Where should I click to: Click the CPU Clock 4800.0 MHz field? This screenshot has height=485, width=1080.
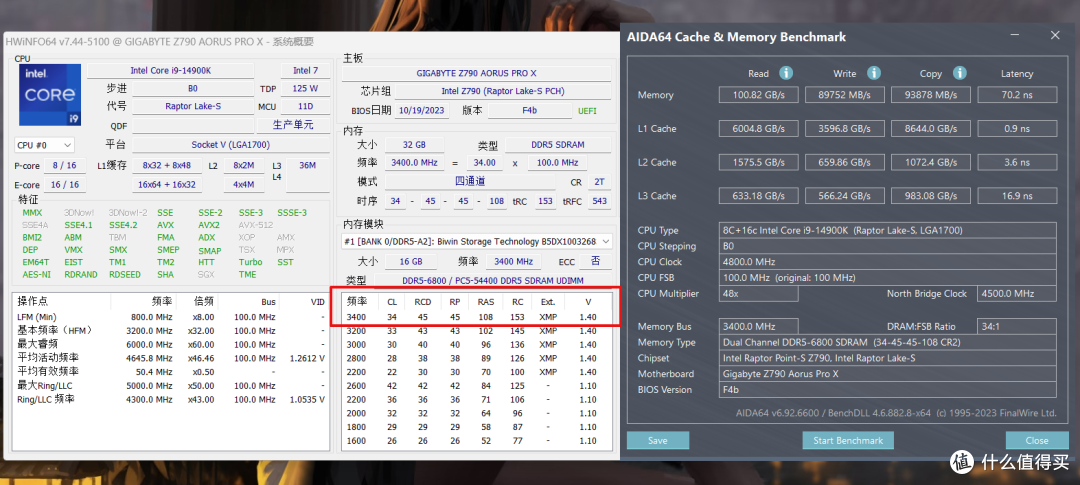coord(888,262)
